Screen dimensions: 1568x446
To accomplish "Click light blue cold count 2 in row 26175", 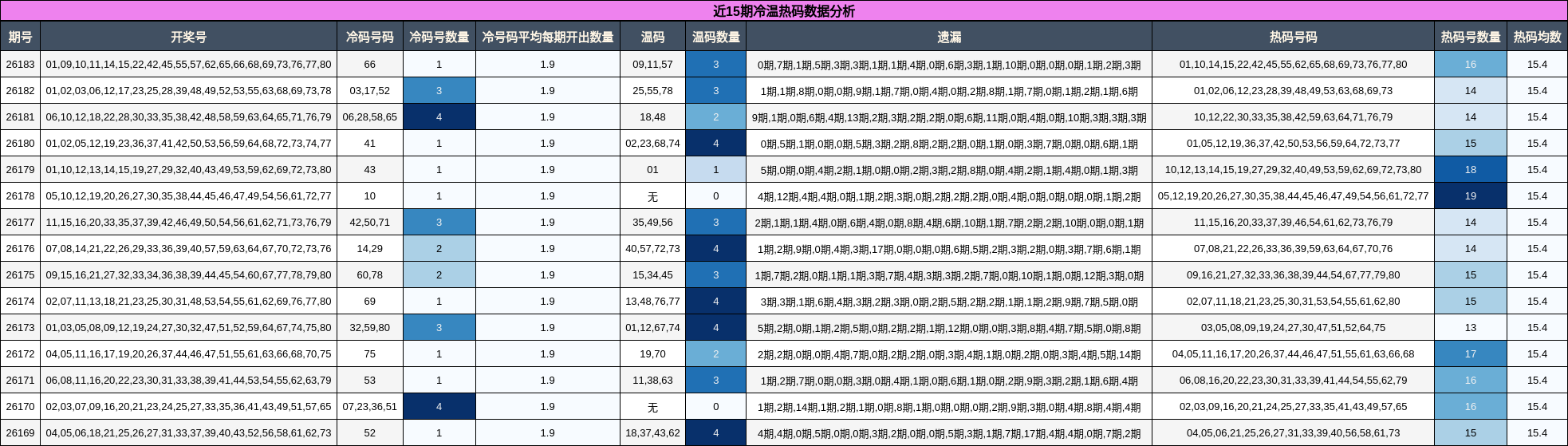I will point(439,275).
